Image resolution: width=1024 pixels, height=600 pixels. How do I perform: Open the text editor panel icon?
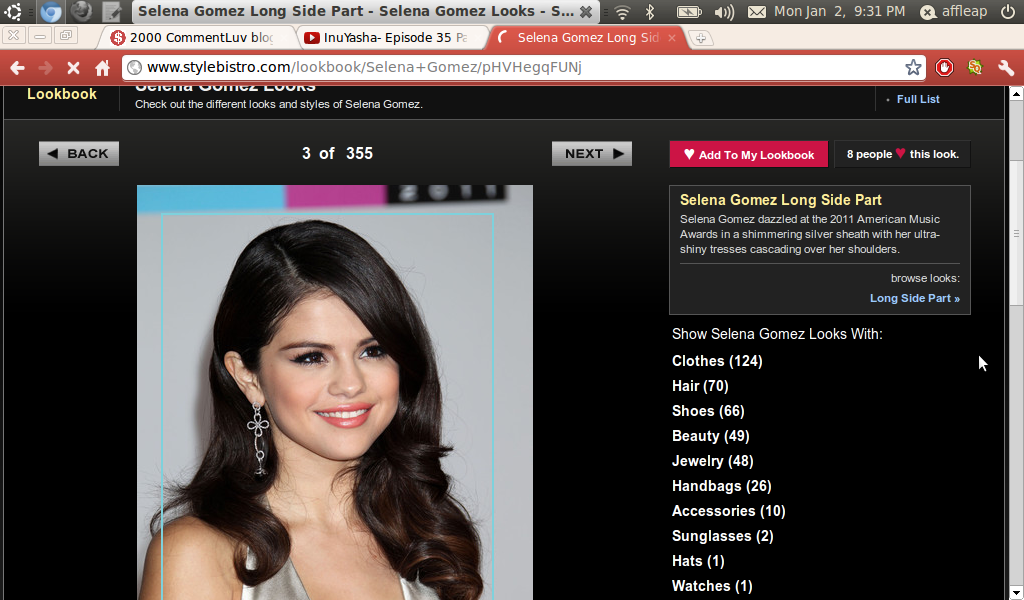click(x=112, y=11)
